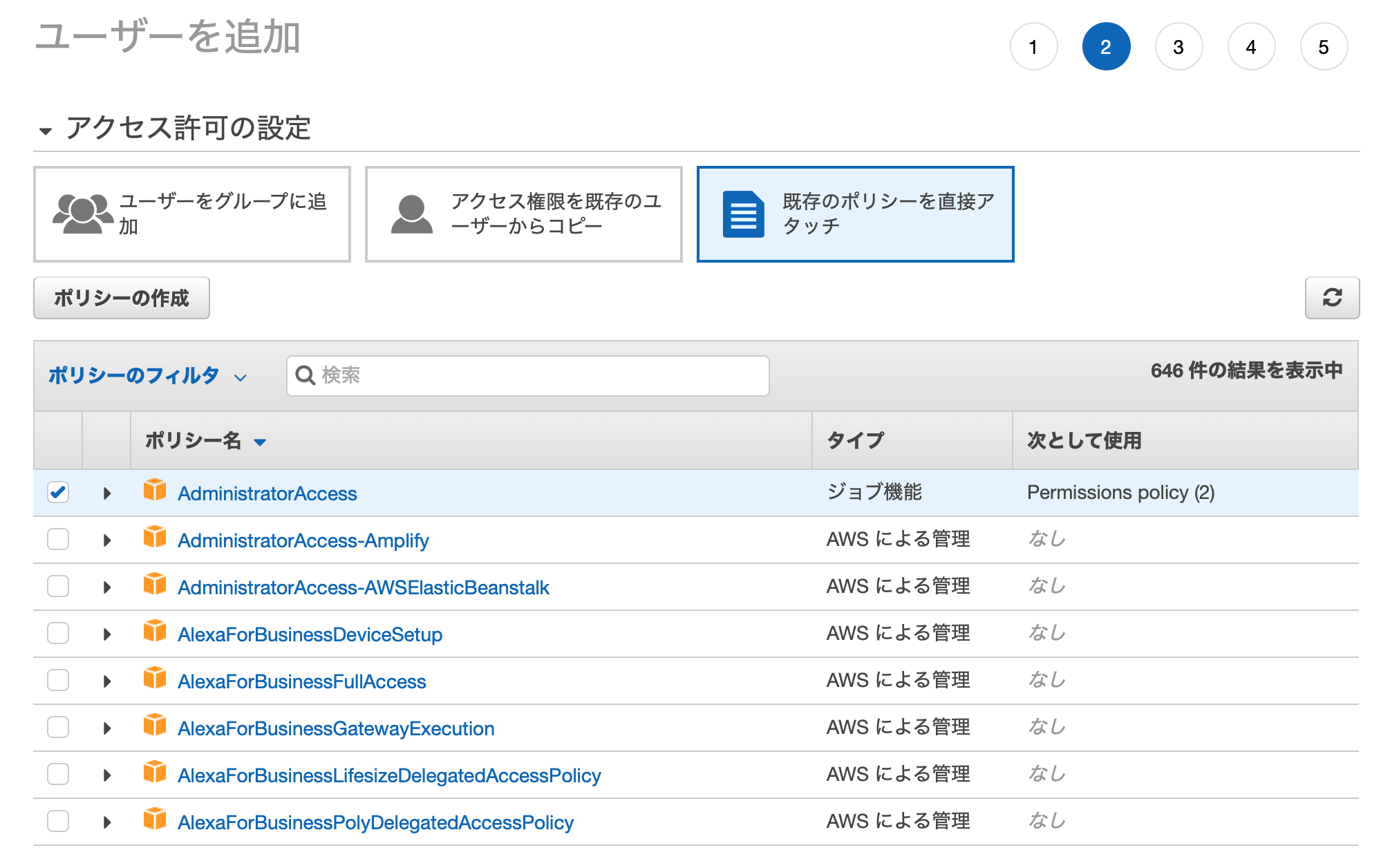
Task: Click the group icon for adding user to group
Action: point(82,214)
